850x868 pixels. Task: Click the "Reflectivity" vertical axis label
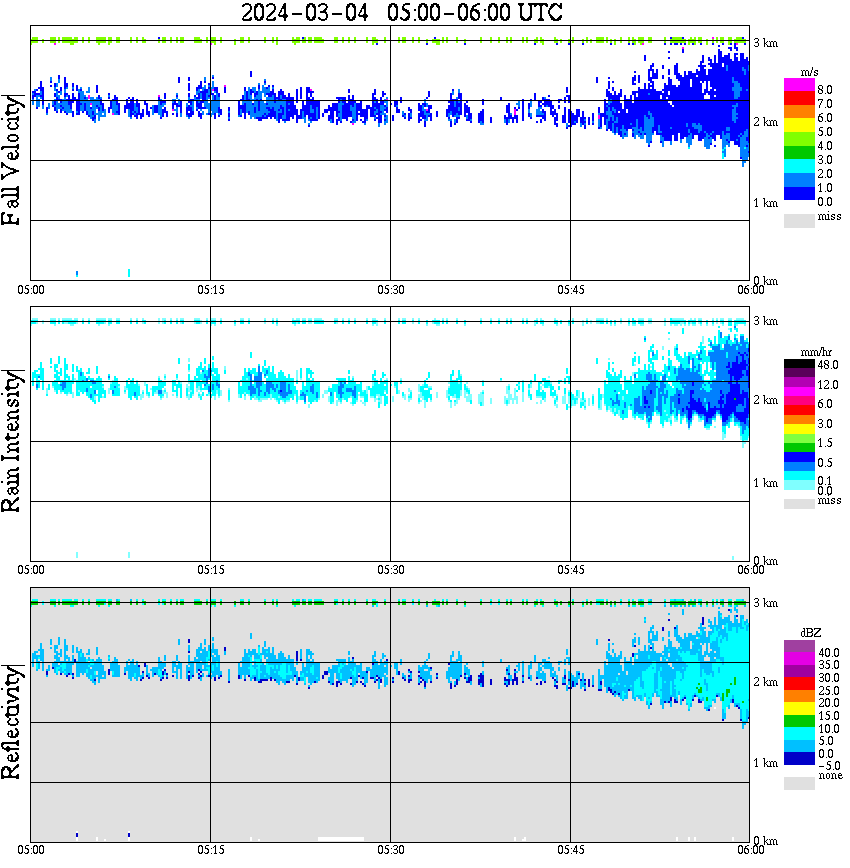coord(11,721)
